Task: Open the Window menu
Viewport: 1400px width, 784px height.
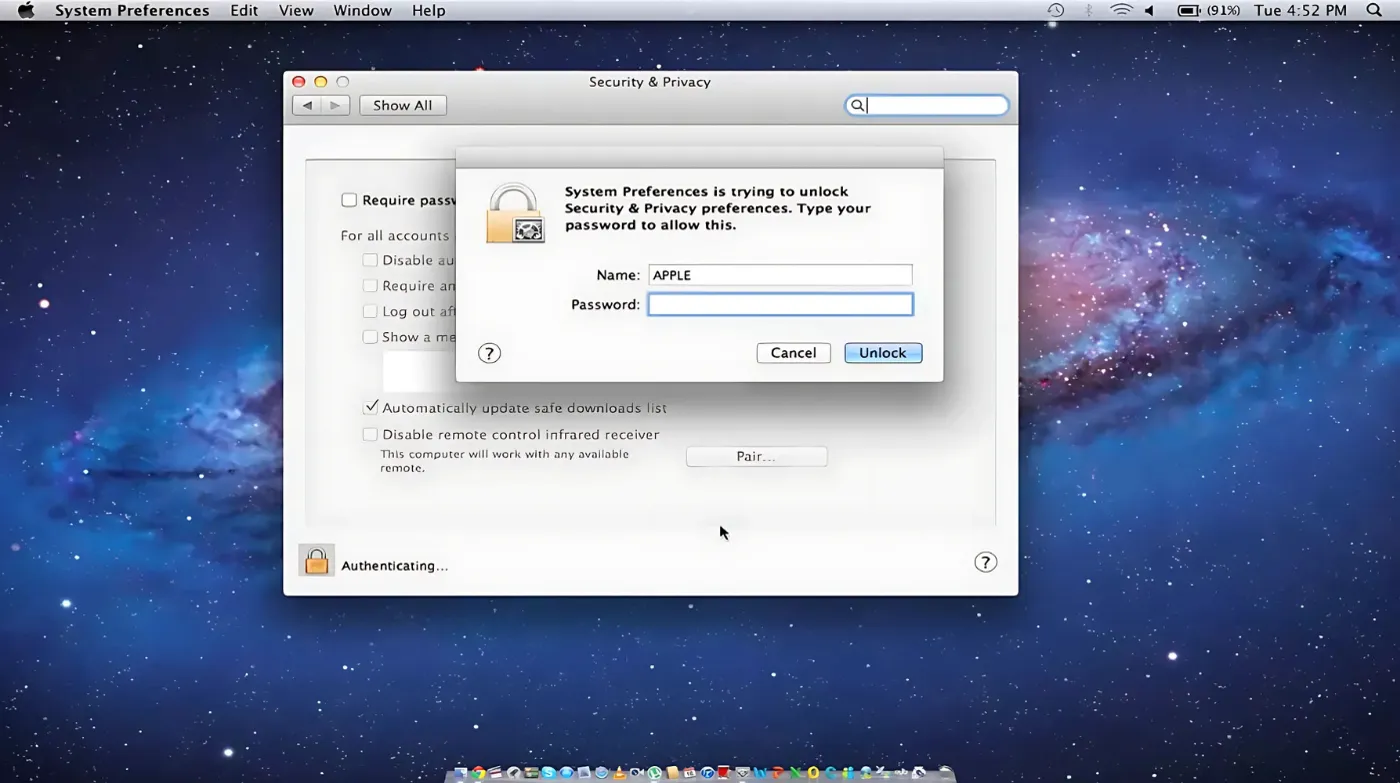Action: (362, 10)
